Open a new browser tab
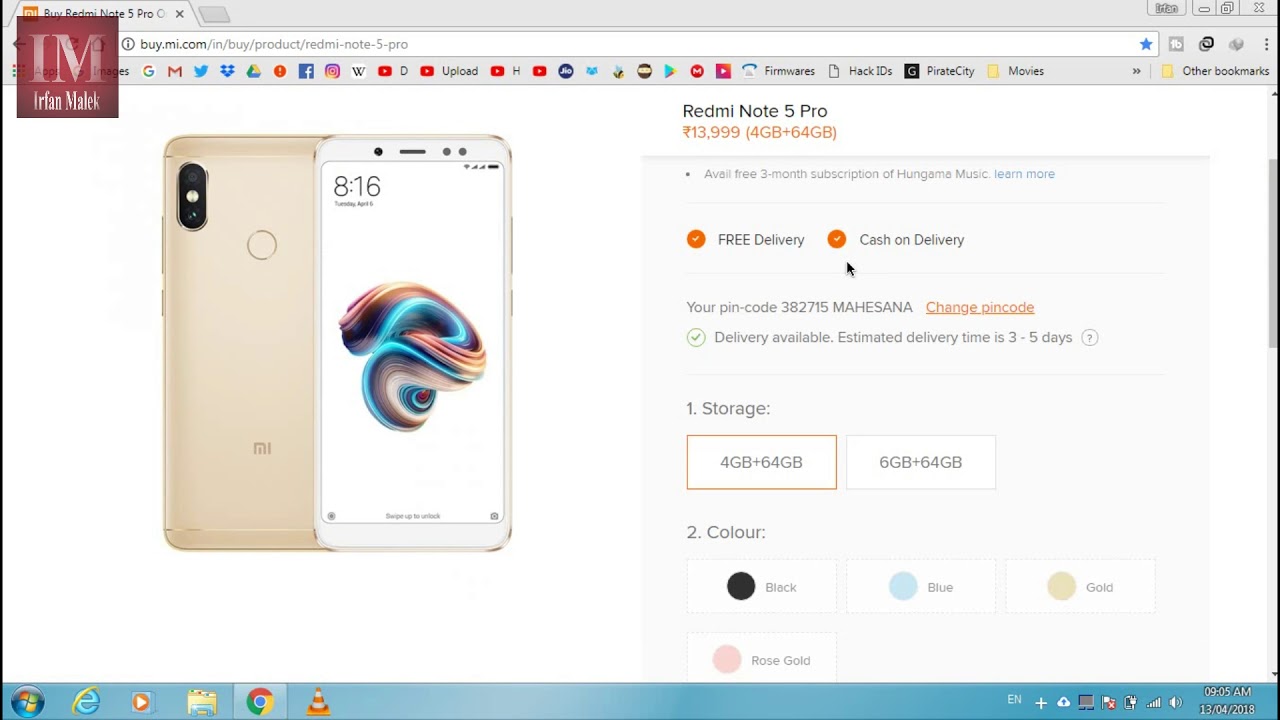1280x720 pixels. [x=213, y=14]
